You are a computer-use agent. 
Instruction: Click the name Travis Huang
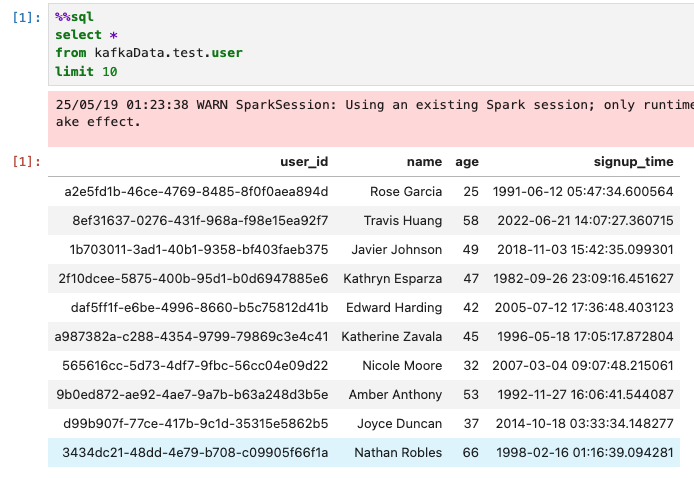point(403,220)
